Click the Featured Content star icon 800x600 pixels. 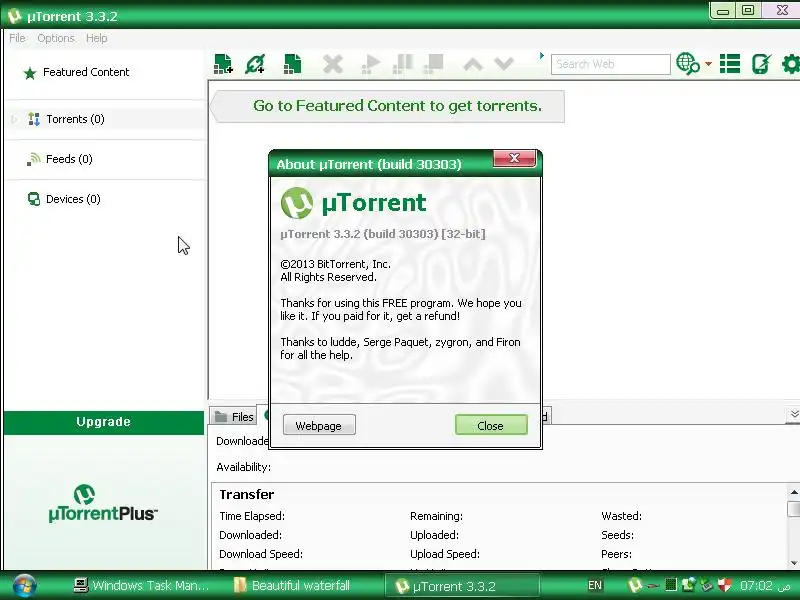[x=30, y=73]
